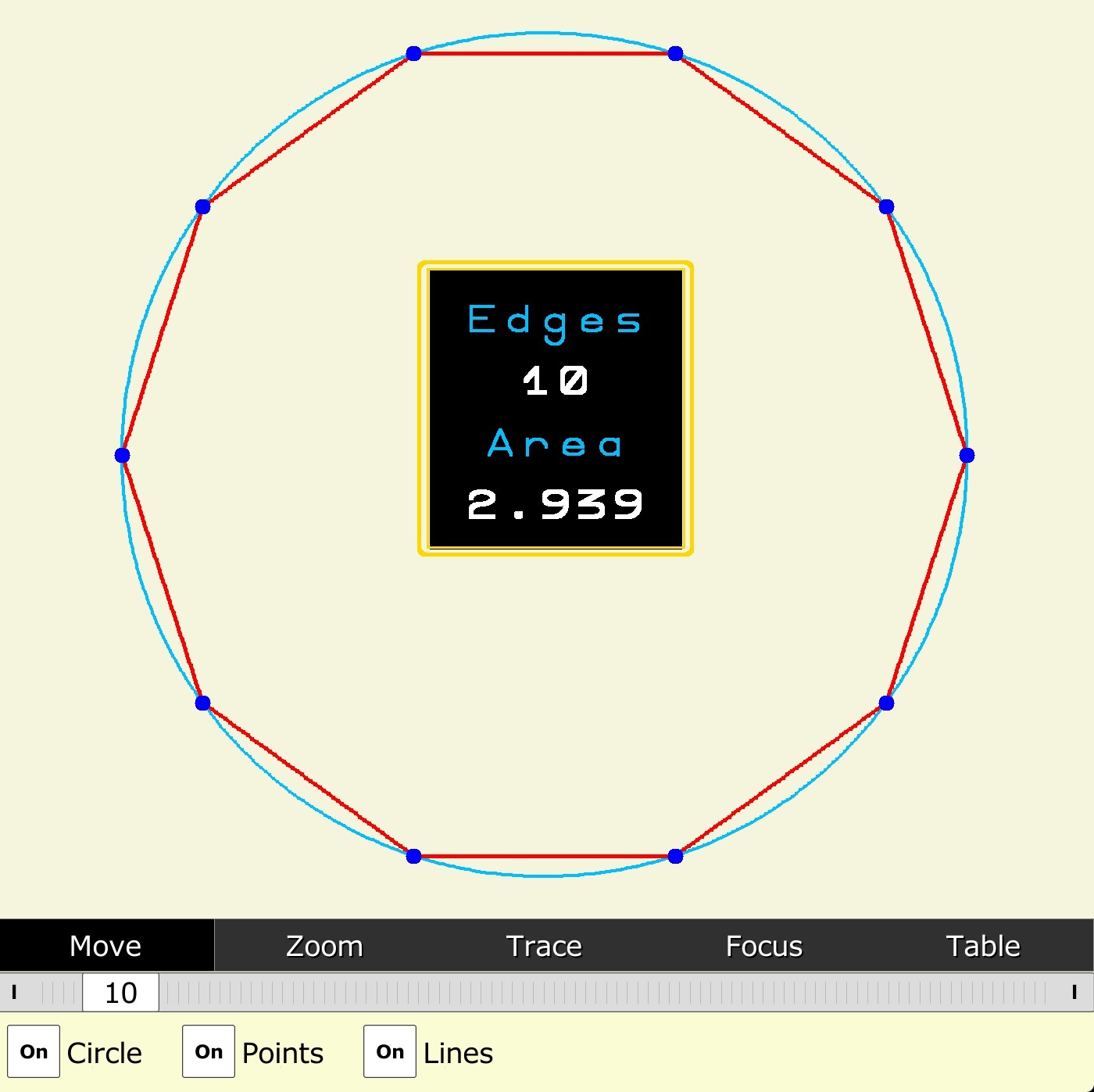The image size is (1094, 1092).
Task: Click the bottom horizontal red polygon edge
Action: point(545,856)
